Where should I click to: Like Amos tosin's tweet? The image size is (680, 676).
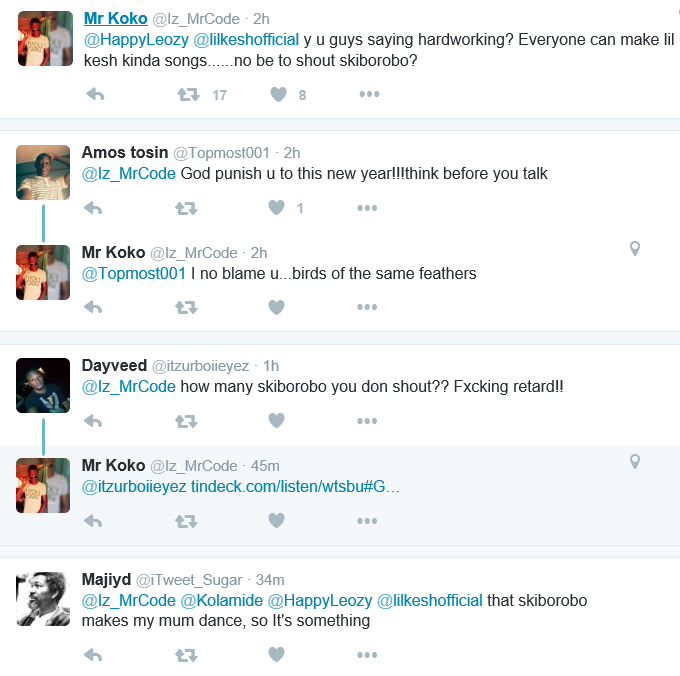(277, 208)
